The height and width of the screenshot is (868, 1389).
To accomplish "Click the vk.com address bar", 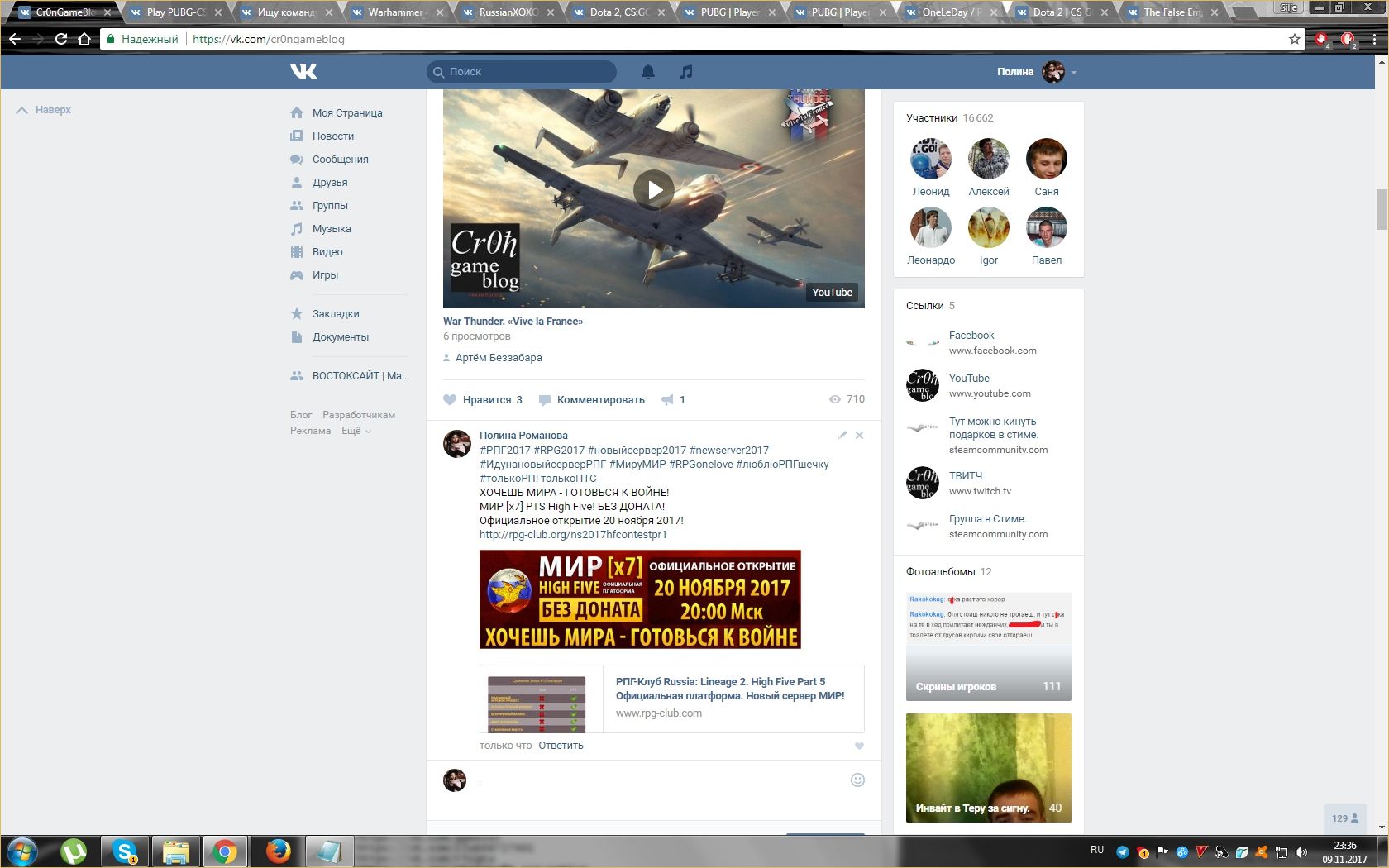I will 701,39.
